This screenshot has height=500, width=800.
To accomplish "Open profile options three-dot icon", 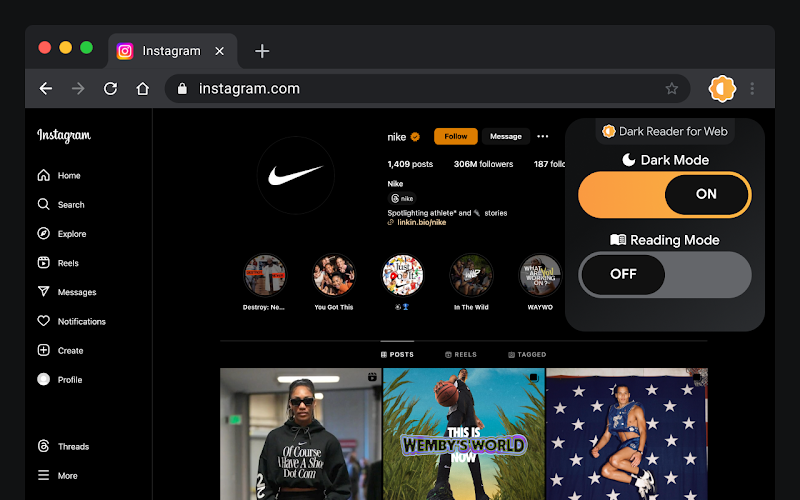I will 543,136.
